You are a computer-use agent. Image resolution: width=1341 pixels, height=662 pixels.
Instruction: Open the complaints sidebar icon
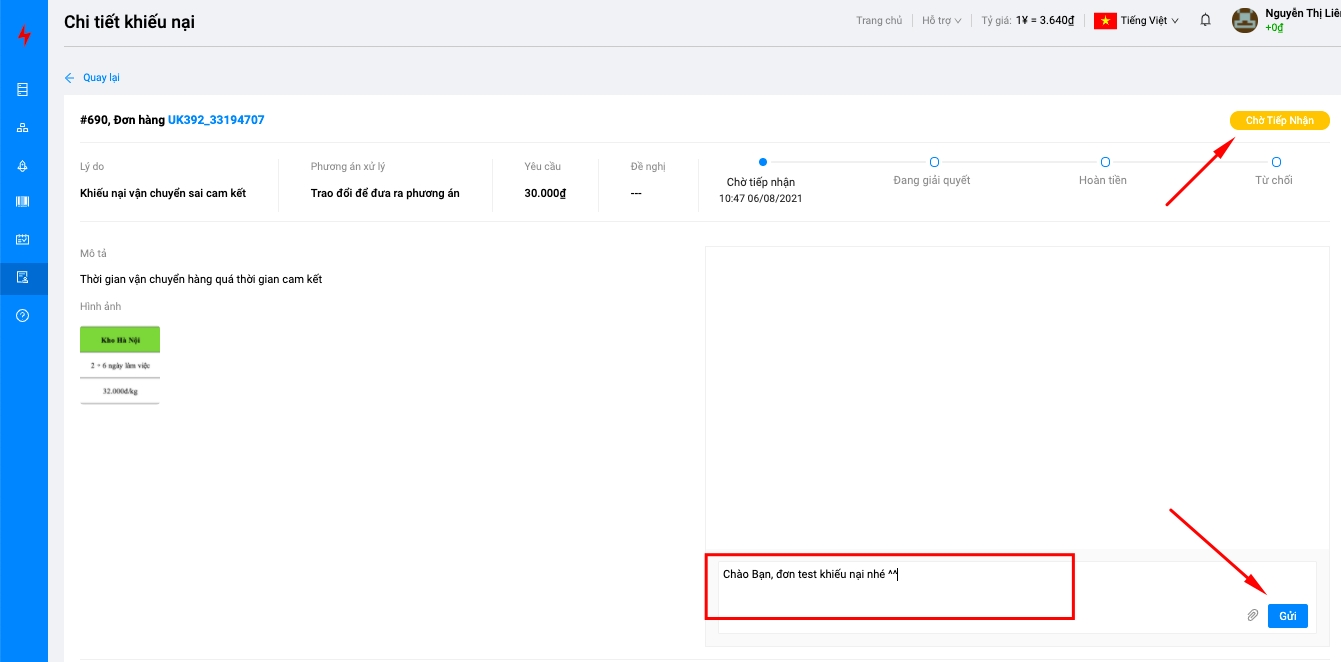[23, 277]
